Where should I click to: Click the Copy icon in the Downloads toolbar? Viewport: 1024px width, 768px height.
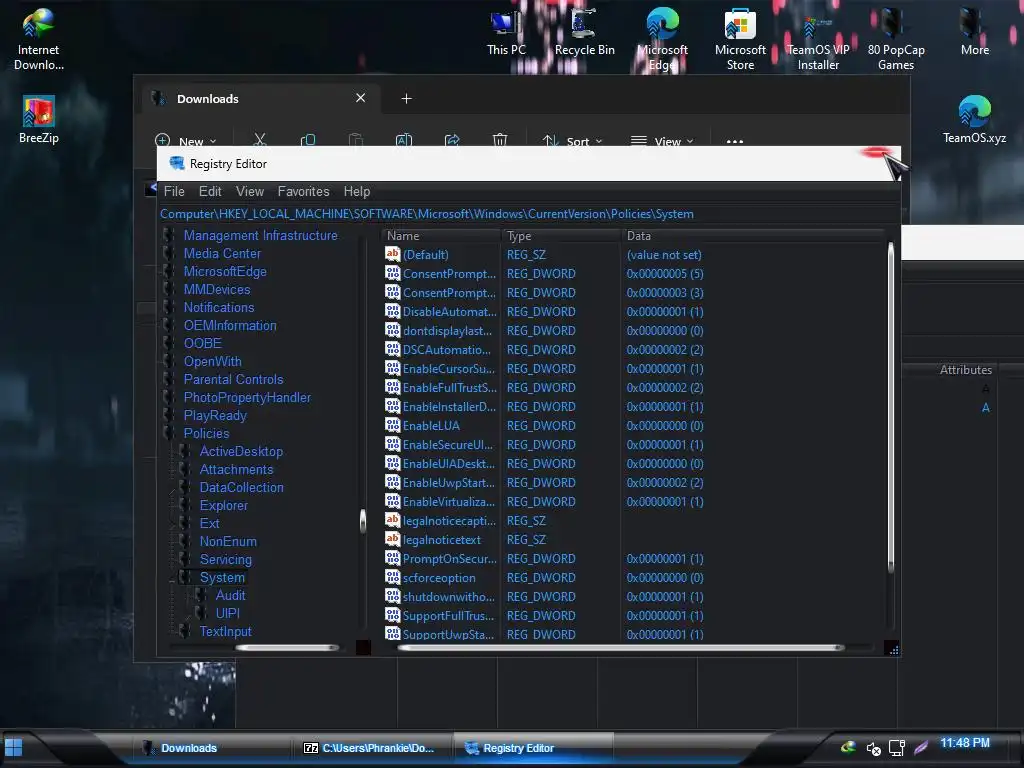point(308,140)
